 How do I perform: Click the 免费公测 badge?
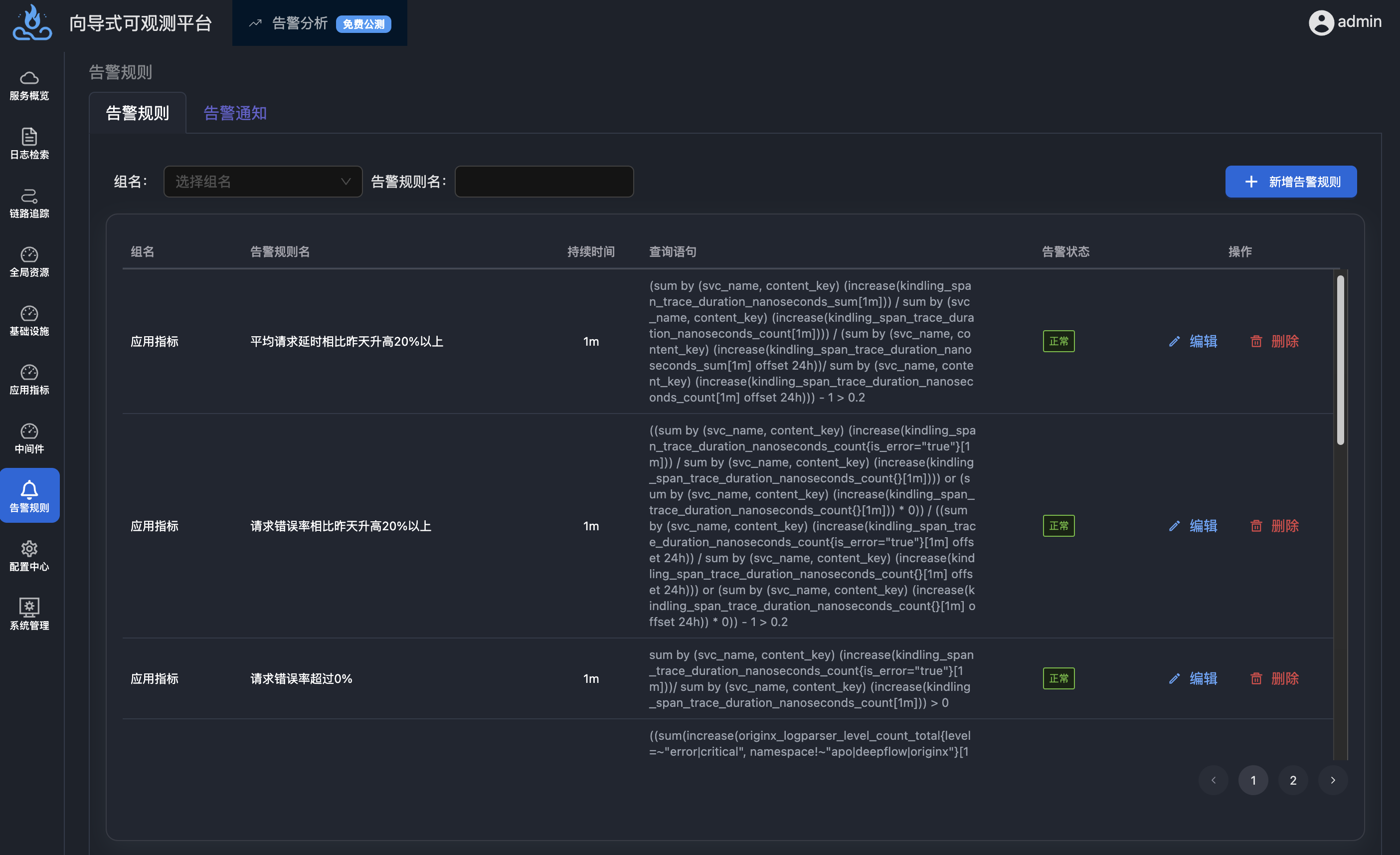point(363,24)
